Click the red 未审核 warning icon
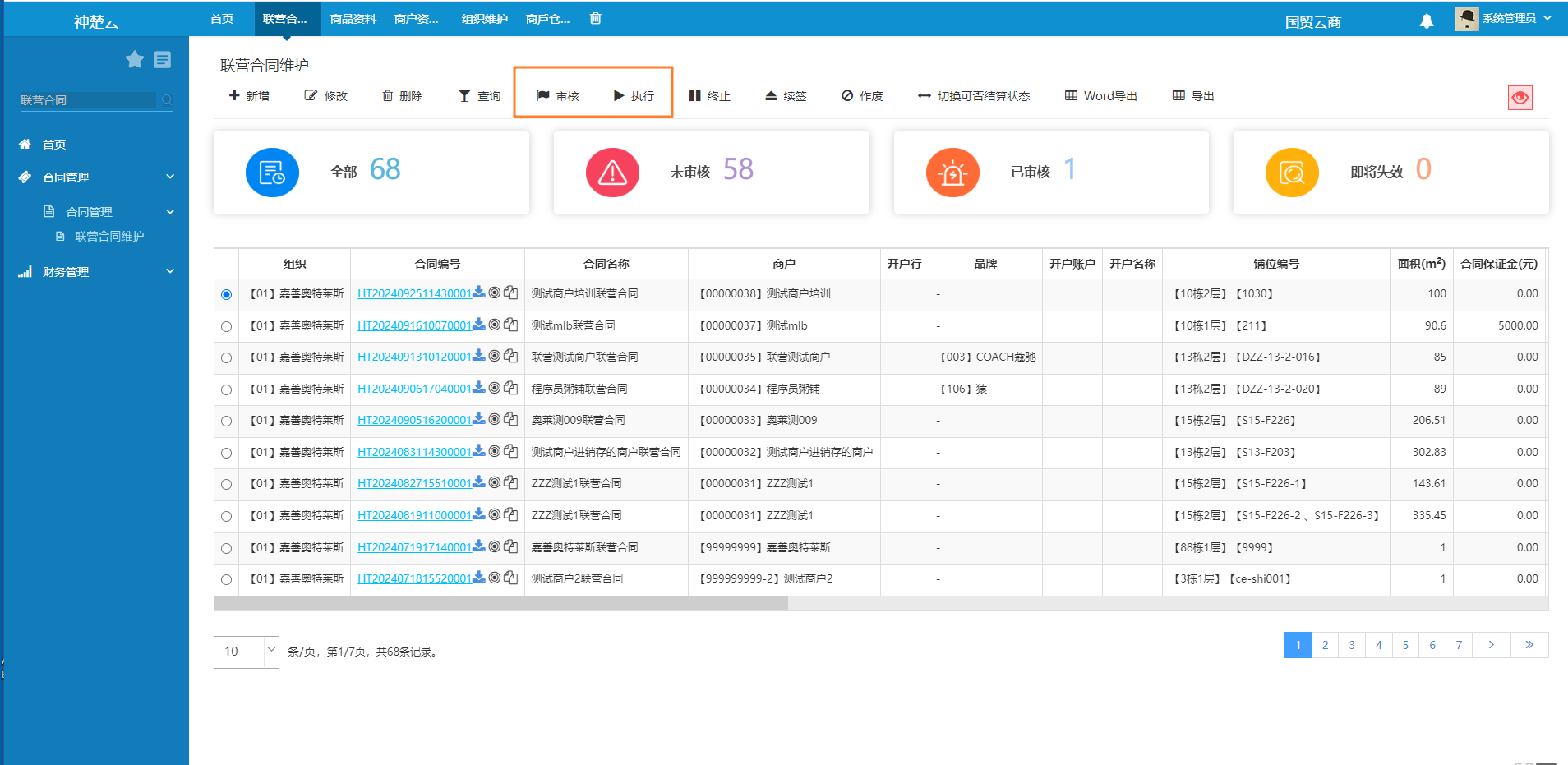This screenshot has width=1568, height=765. 612,173
